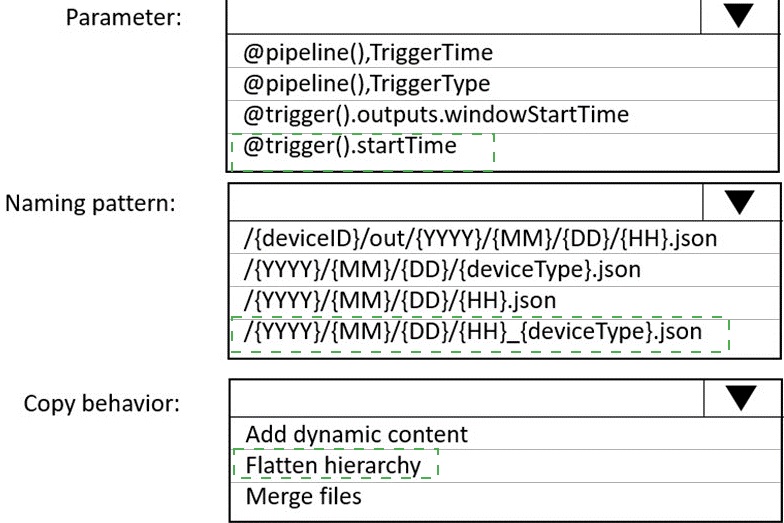The width and height of the screenshot is (784, 523).
Task: Choose @pipeline(),TriggerType option
Action: pyautogui.click(x=367, y=83)
